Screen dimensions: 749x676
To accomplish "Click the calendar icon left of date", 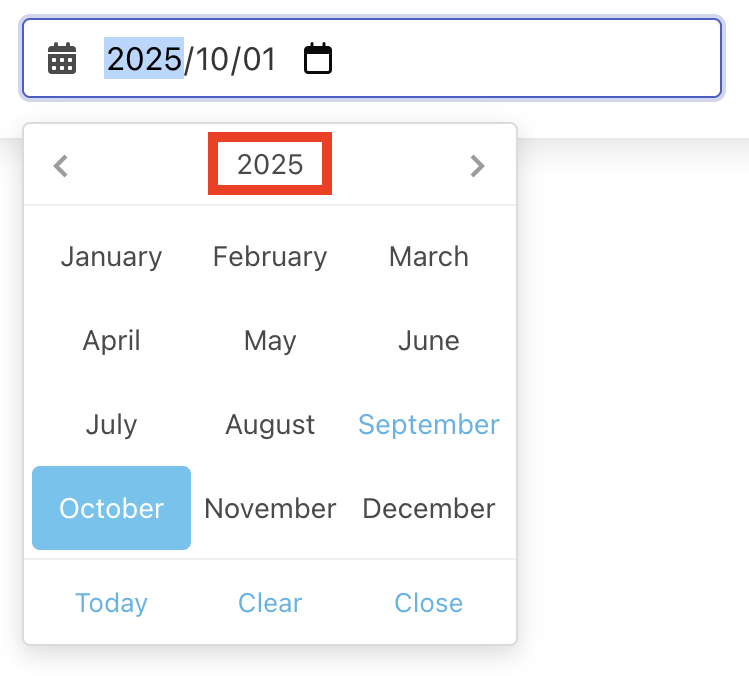I will (x=62, y=59).
